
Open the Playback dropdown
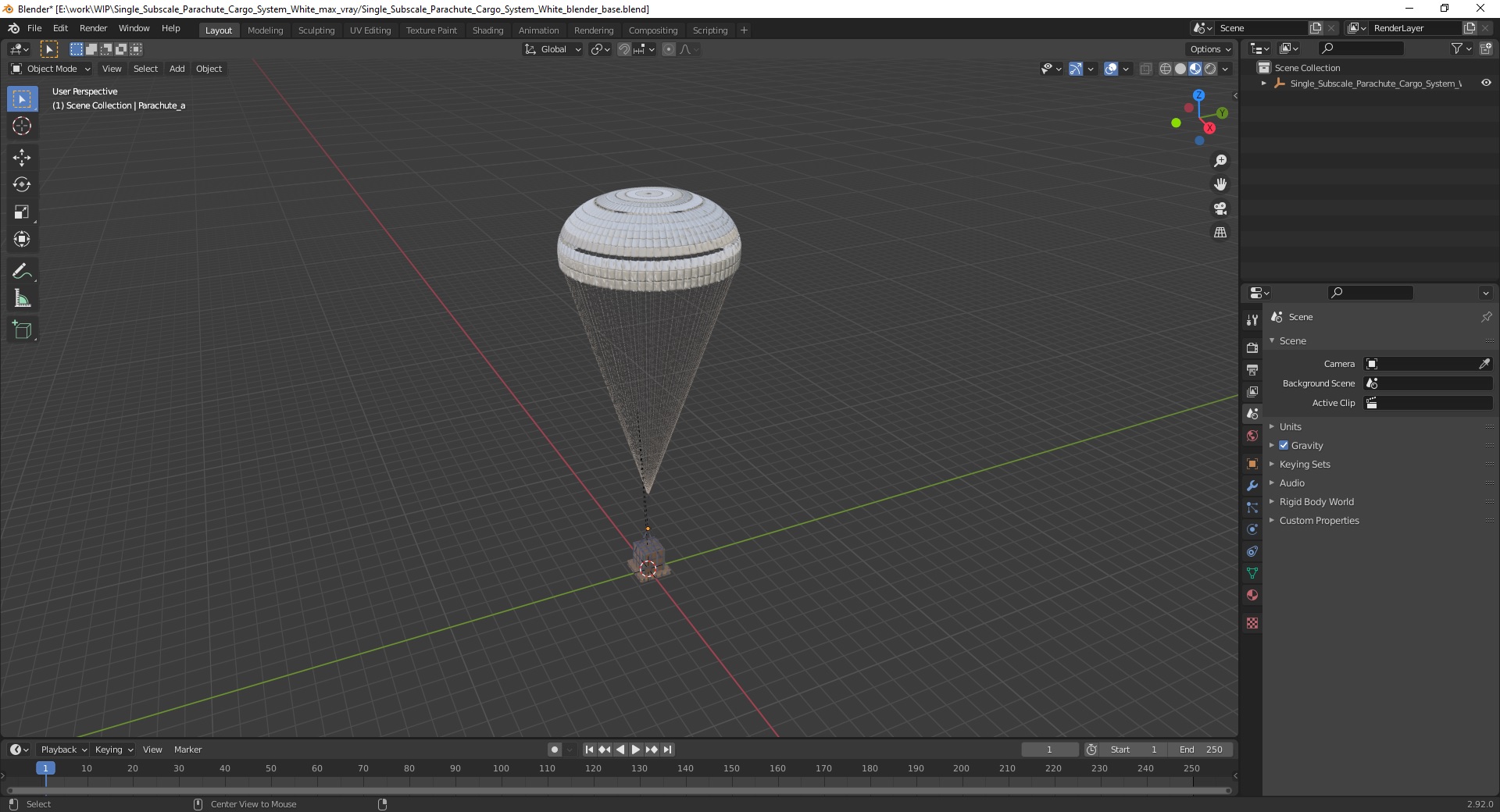[x=63, y=750]
